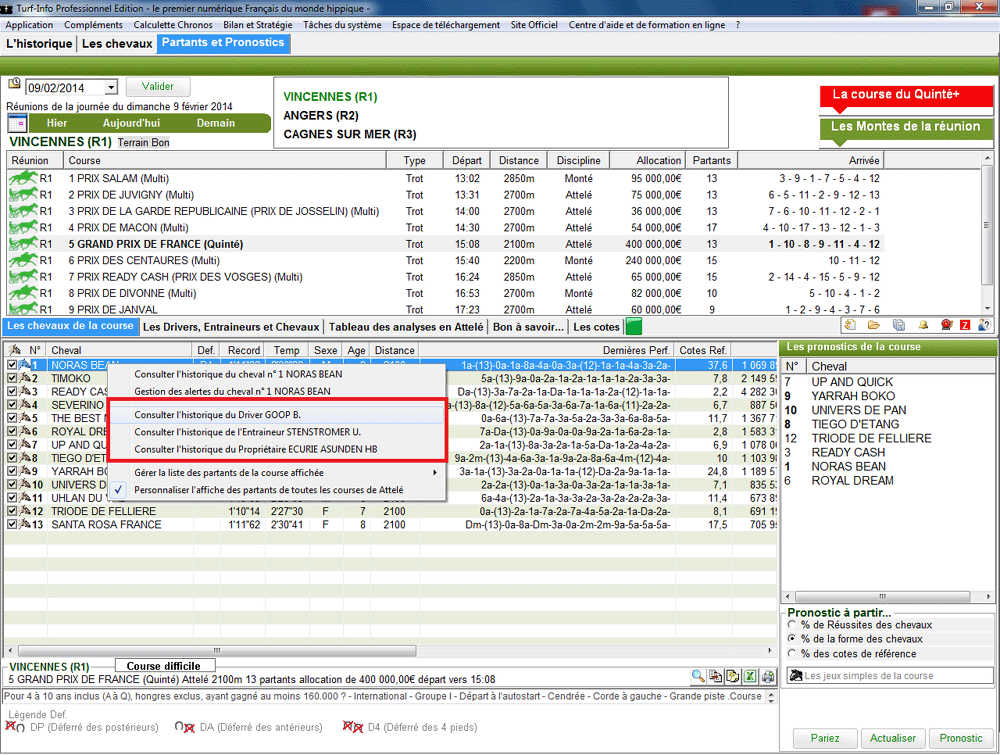Click the magnifying glass search icon
The height and width of the screenshot is (755, 1000).
coord(698,677)
